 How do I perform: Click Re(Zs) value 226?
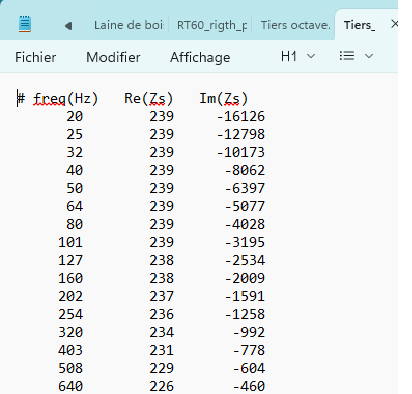(x=161, y=386)
